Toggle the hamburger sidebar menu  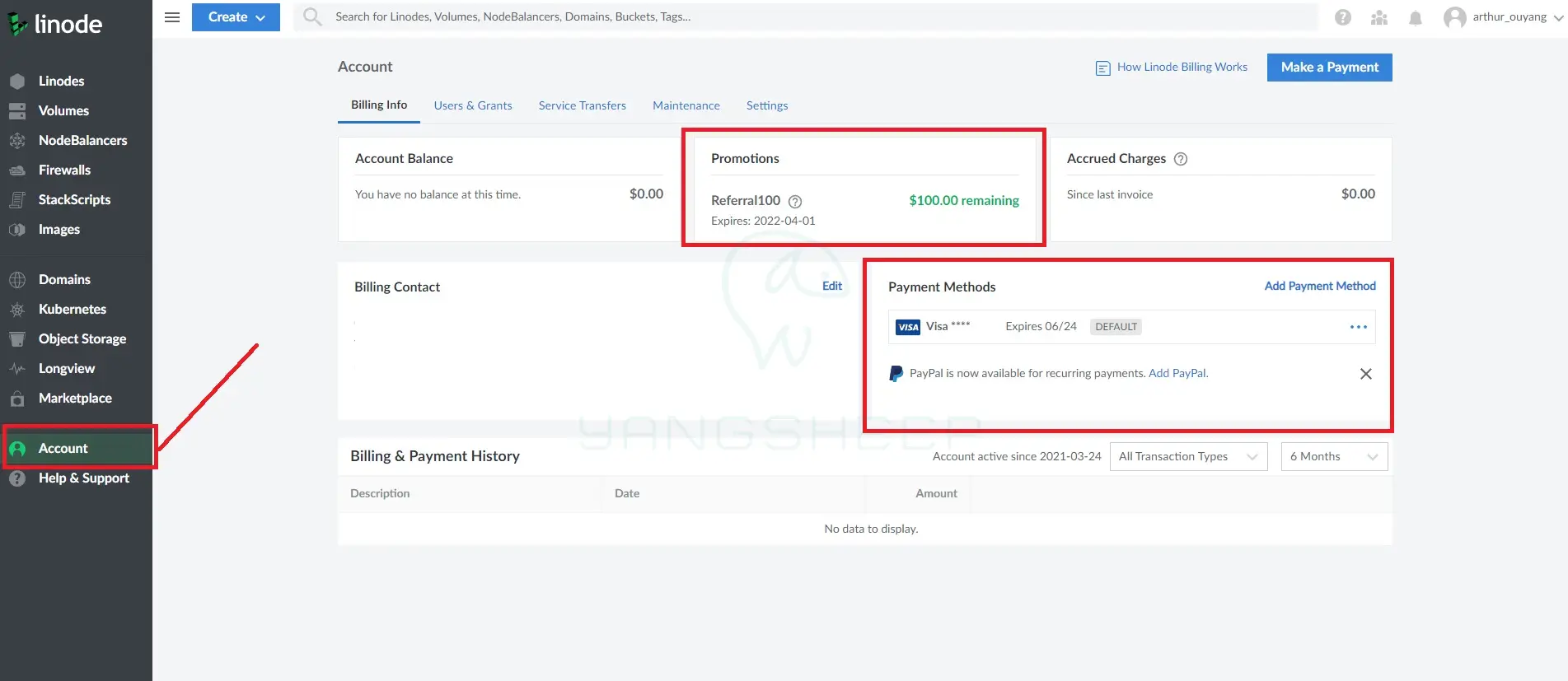pos(172,17)
